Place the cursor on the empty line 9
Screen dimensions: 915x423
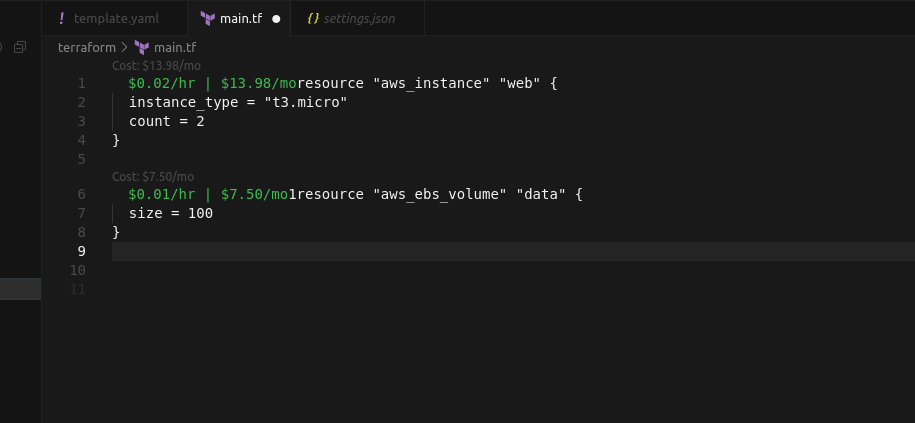pos(400,251)
